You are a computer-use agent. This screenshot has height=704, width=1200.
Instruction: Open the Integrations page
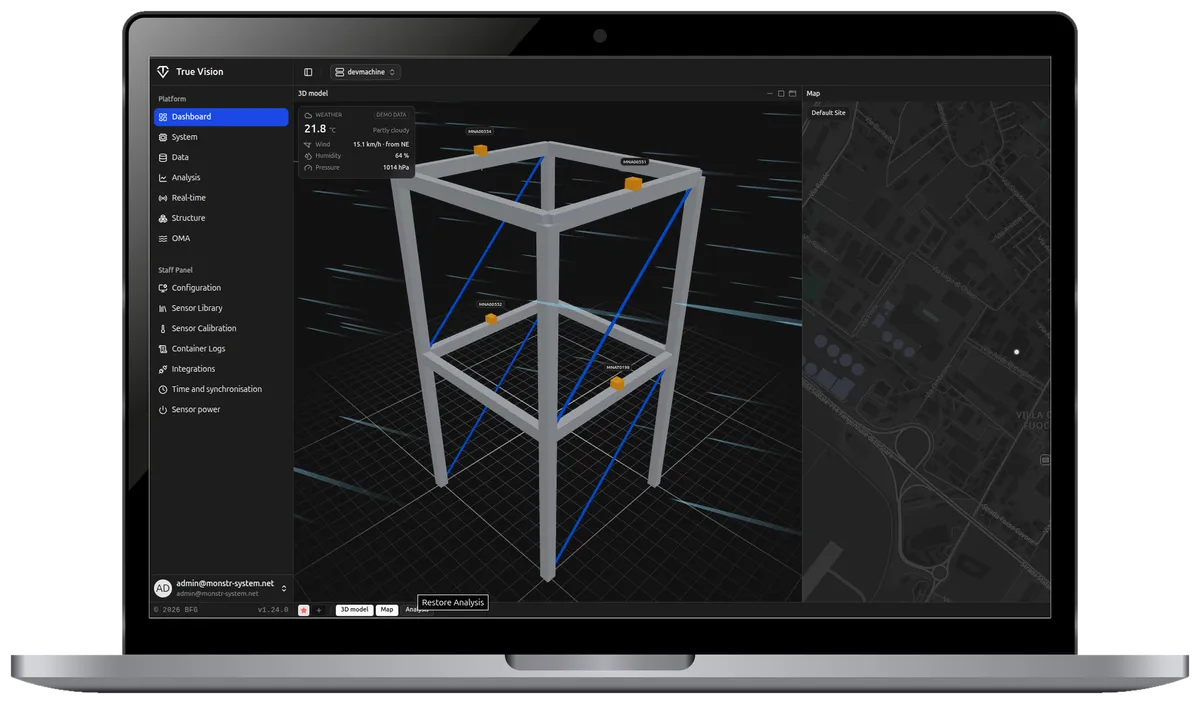[x=221, y=369]
